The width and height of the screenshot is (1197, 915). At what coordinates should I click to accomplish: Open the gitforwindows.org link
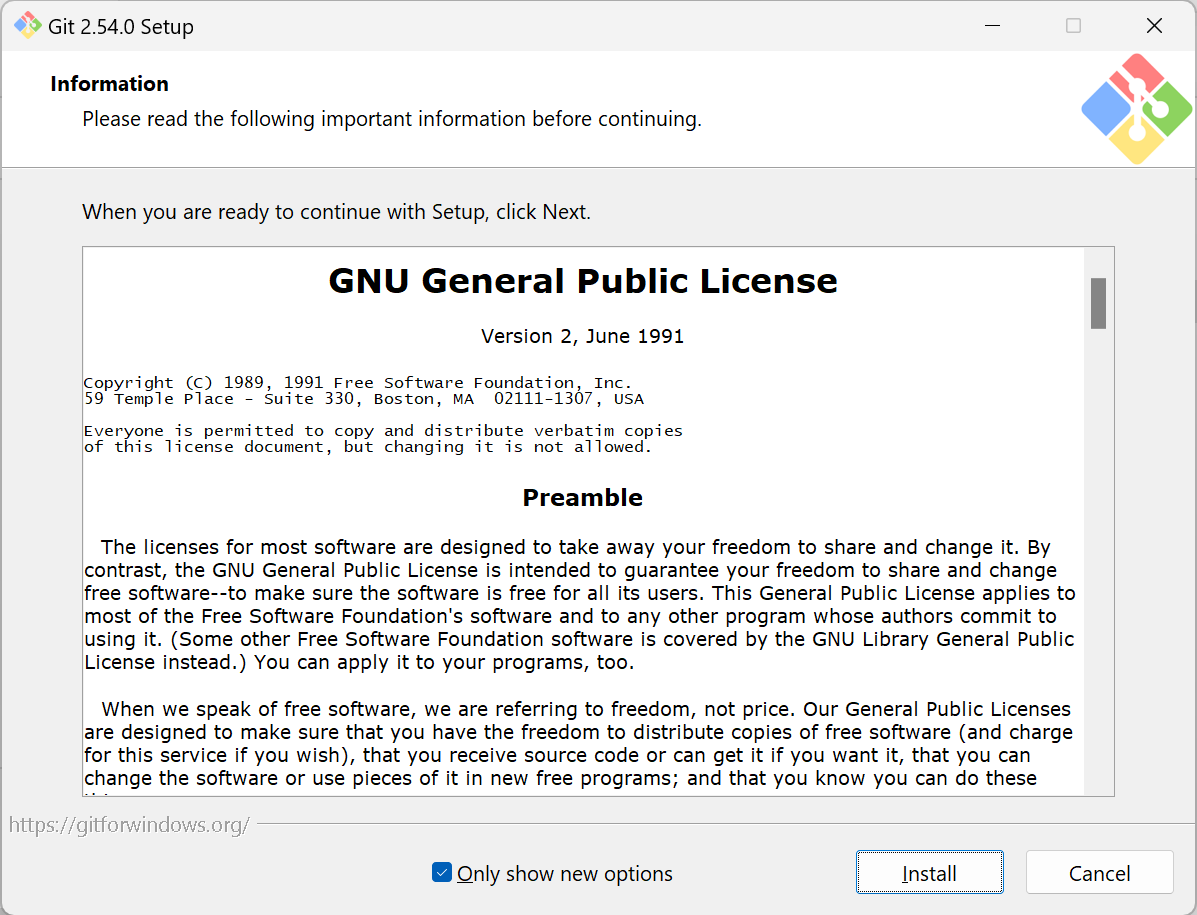(x=129, y=825)
